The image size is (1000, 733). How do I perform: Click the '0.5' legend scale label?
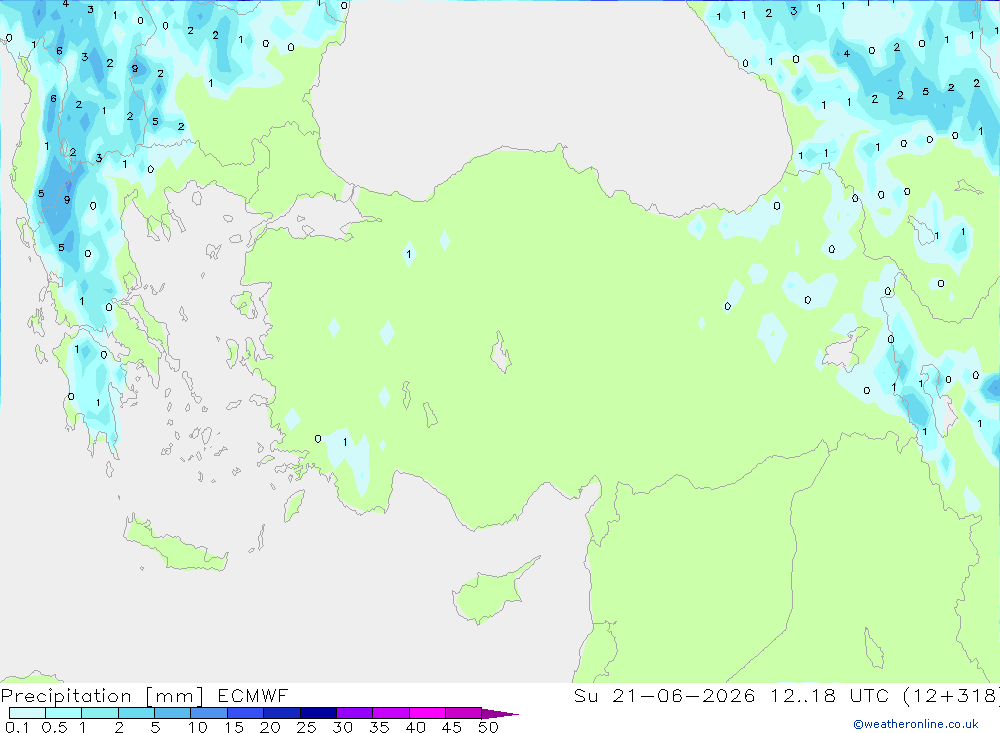(54, 727)
